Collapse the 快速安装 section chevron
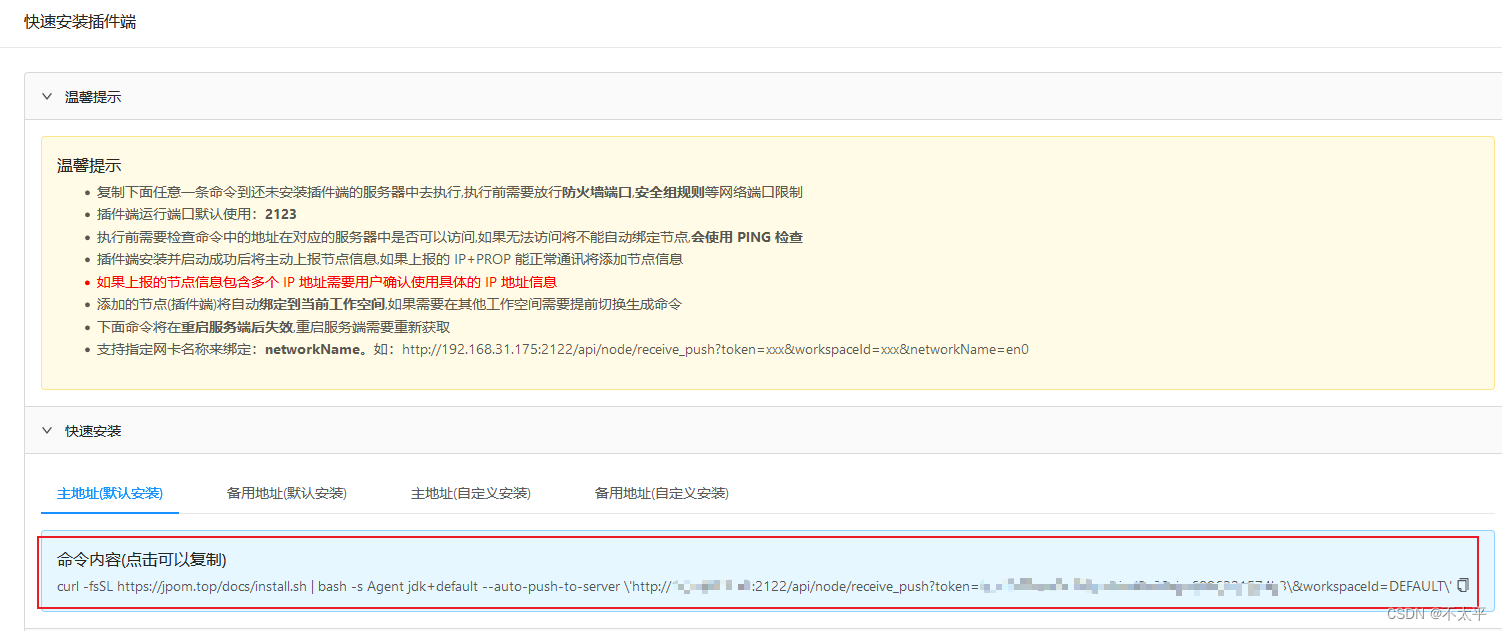This screenshot has height=631, width=1502. pos(47,430)
